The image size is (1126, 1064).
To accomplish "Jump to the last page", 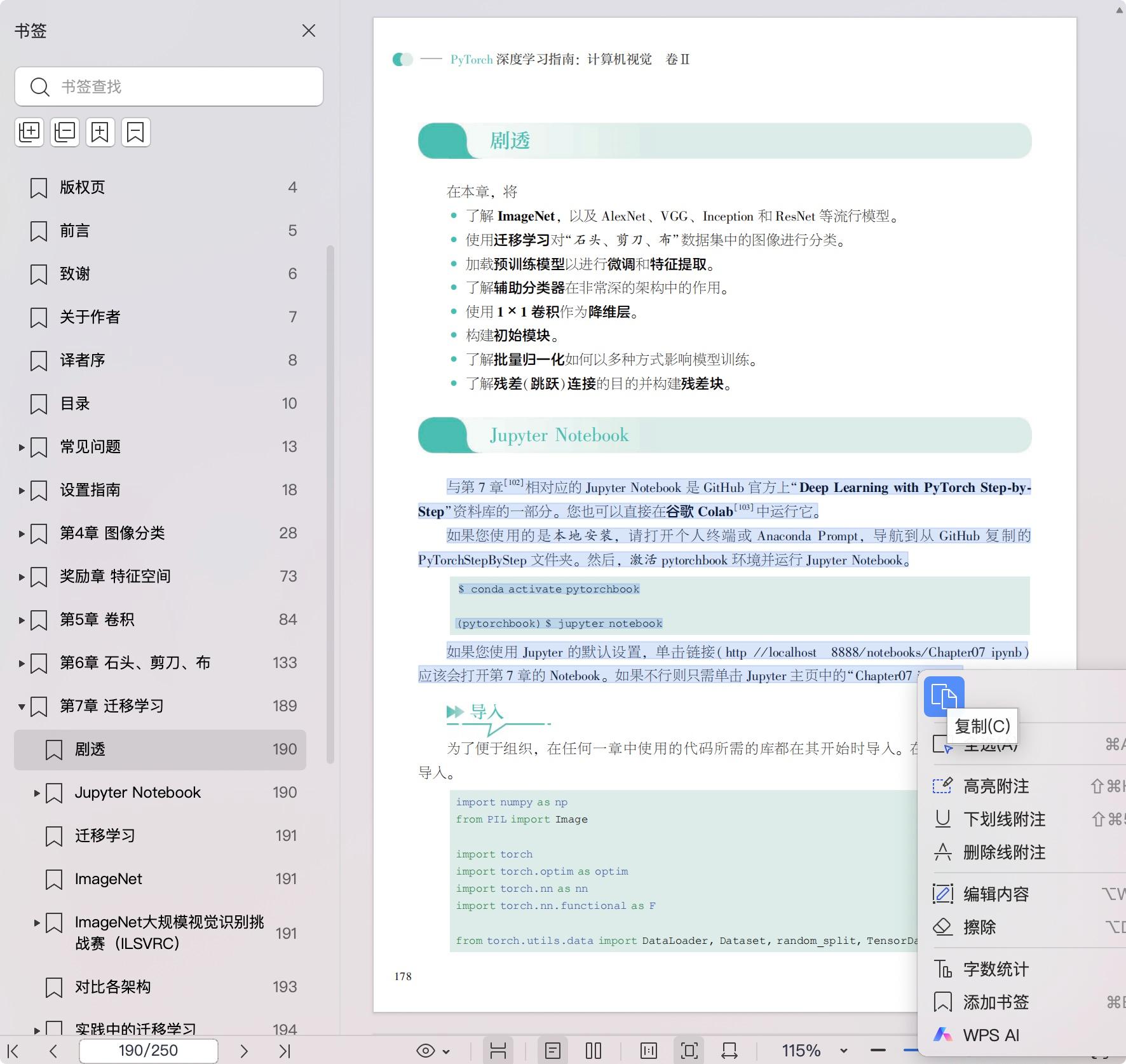I will 285,1051.
